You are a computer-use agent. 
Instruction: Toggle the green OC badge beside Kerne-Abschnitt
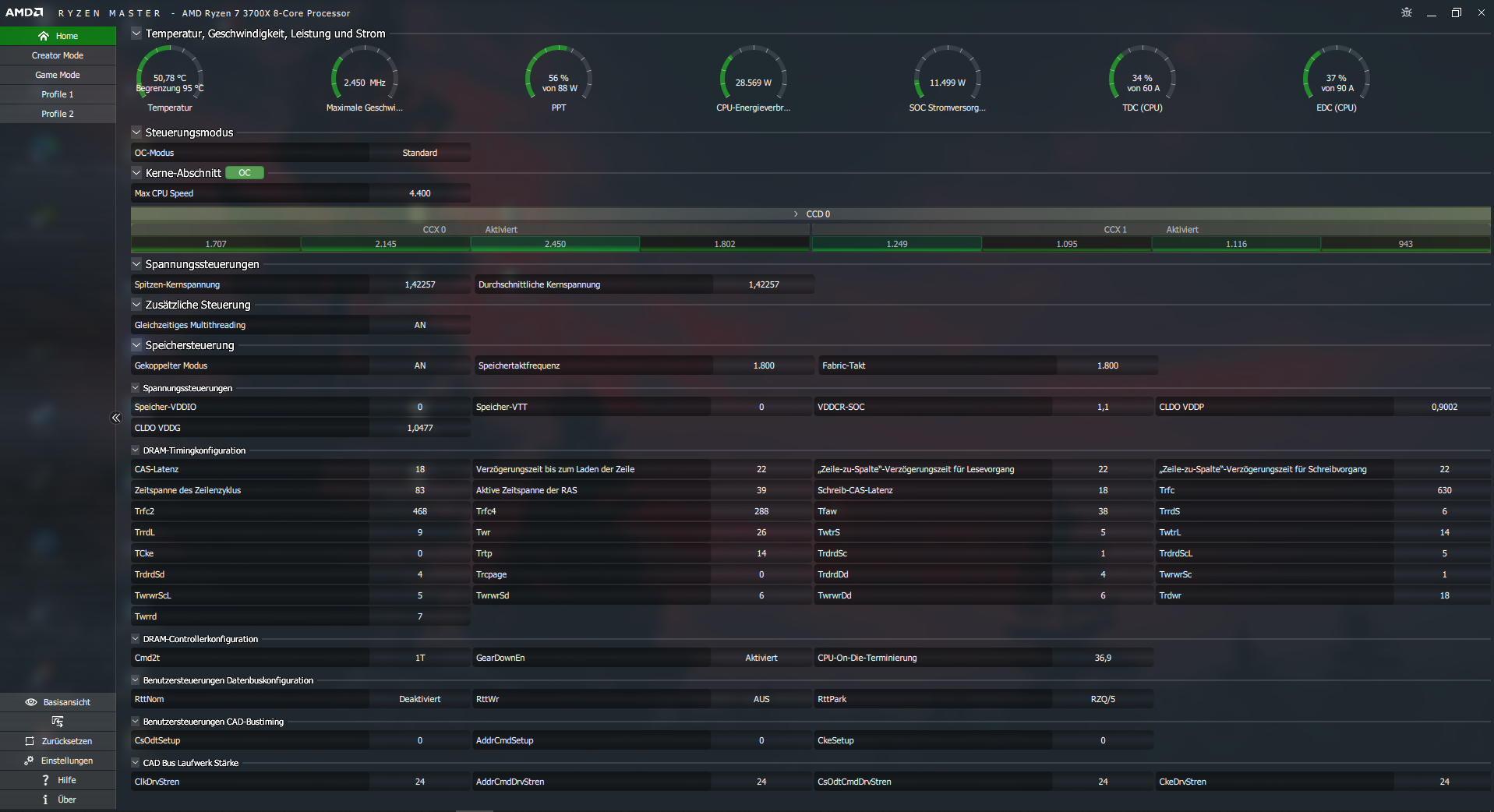245,173
